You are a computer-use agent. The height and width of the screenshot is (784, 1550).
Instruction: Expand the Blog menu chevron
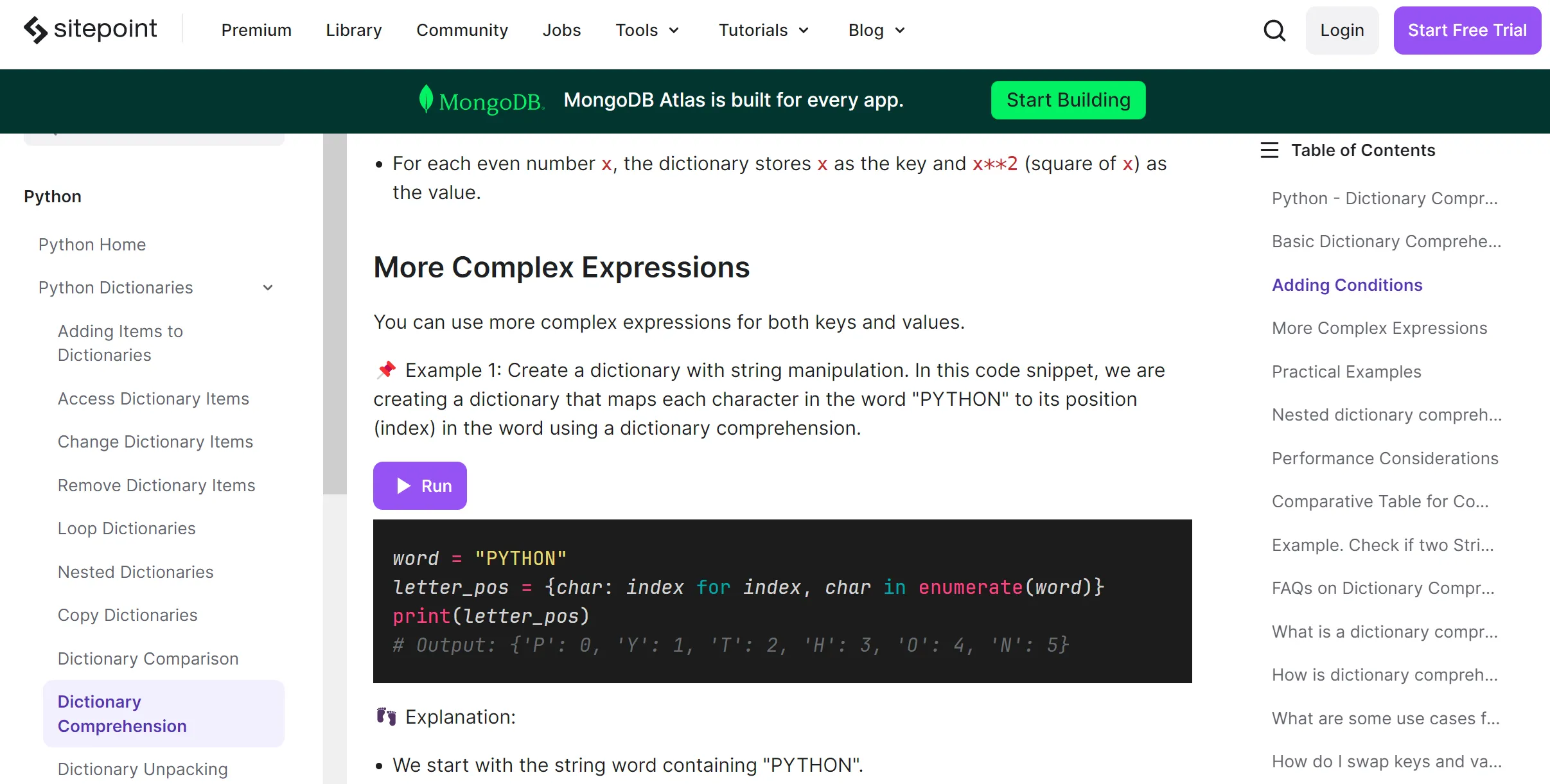coord(899,30)
